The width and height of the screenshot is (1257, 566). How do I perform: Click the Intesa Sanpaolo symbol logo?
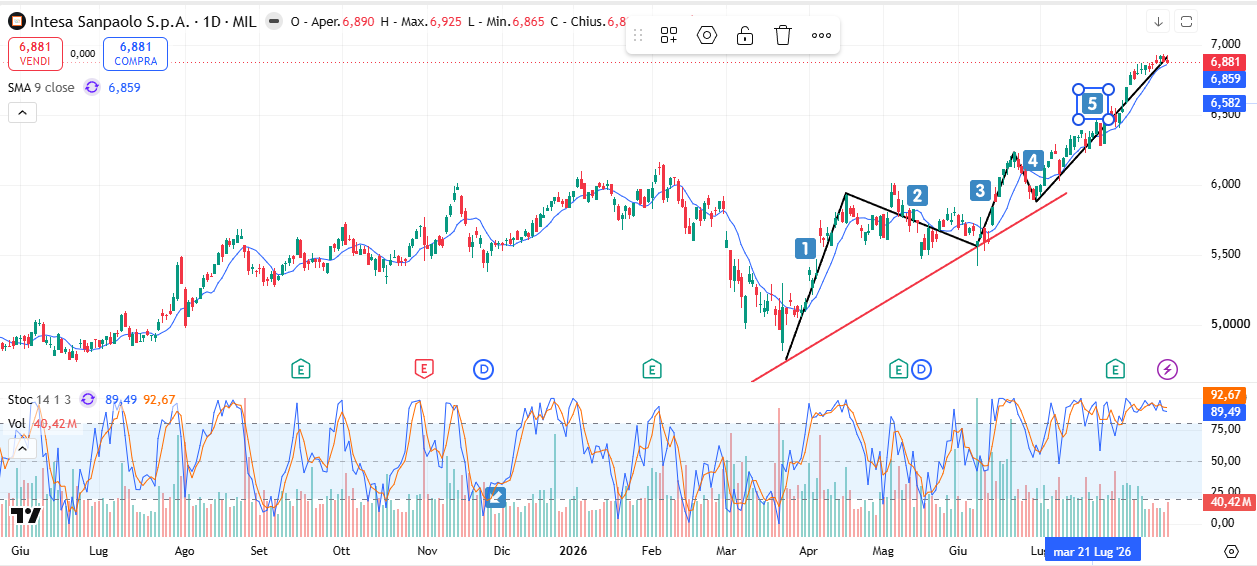coord(17,20)
